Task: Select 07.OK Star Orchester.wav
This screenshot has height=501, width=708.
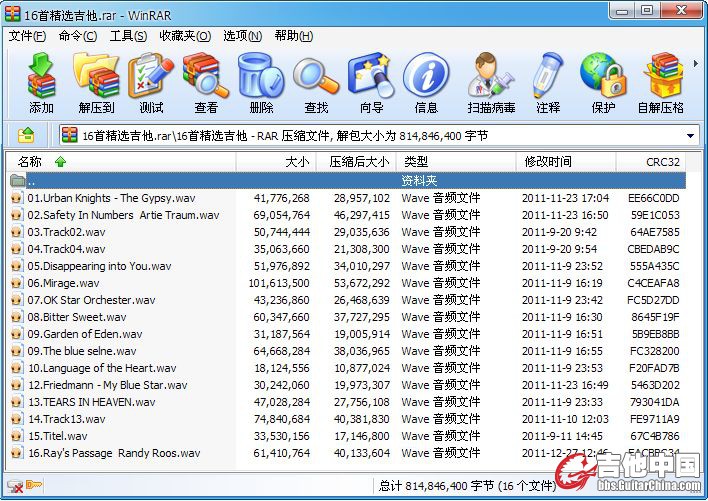Action: point(91,300)
